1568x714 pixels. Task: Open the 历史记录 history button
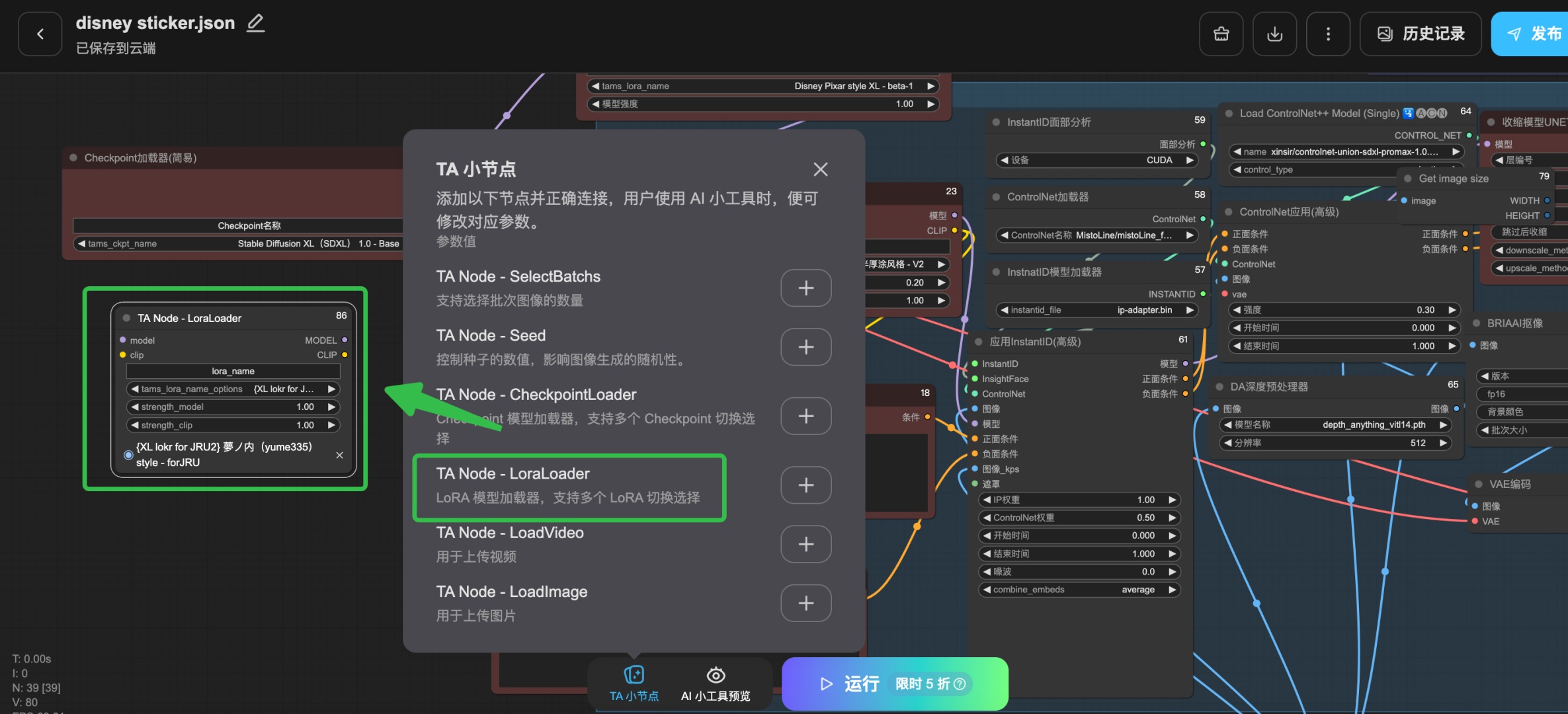tap(1420, 34)
